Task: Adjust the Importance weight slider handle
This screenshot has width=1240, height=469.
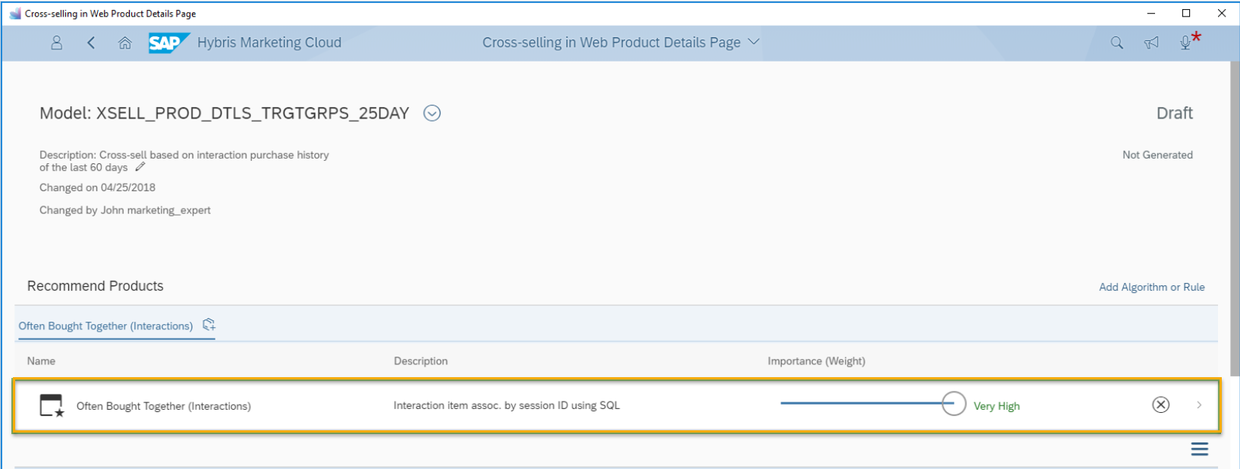Action: pyautogui.click(x=954, y=404)
